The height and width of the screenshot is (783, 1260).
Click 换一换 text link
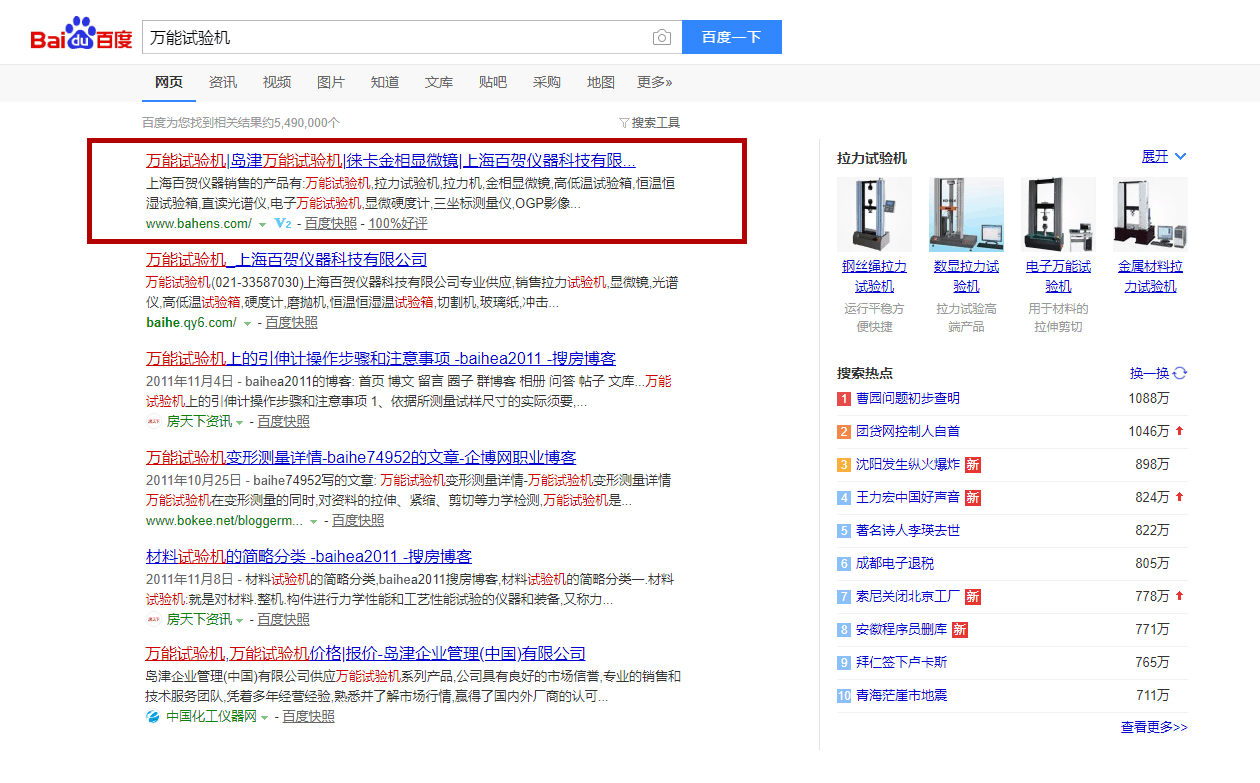click(x=1150, y=373)
